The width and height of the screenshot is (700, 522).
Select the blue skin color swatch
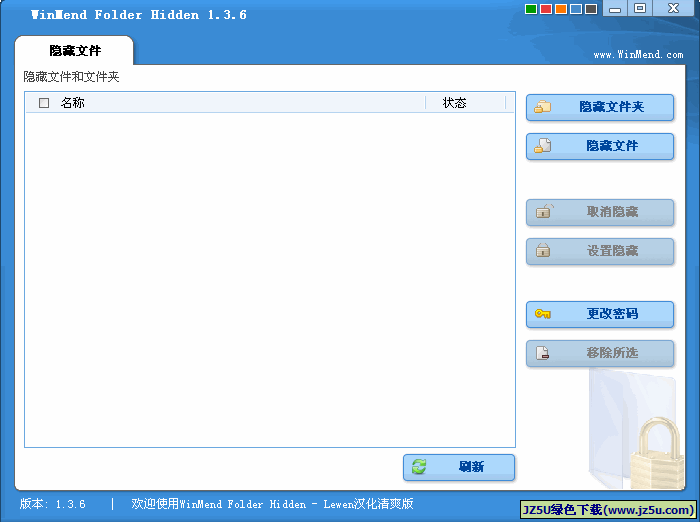click(576, 9)
